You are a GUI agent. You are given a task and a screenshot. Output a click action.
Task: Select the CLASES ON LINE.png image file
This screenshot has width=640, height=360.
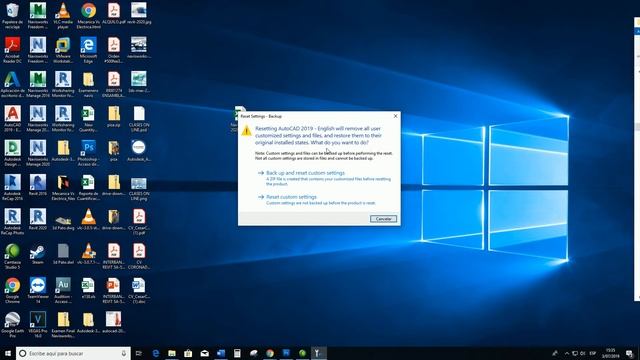139,187
